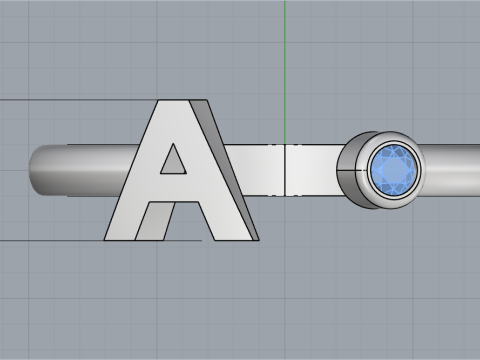480x360 pixels.
Task: Click the green vertical axis line
Action: 285,72
